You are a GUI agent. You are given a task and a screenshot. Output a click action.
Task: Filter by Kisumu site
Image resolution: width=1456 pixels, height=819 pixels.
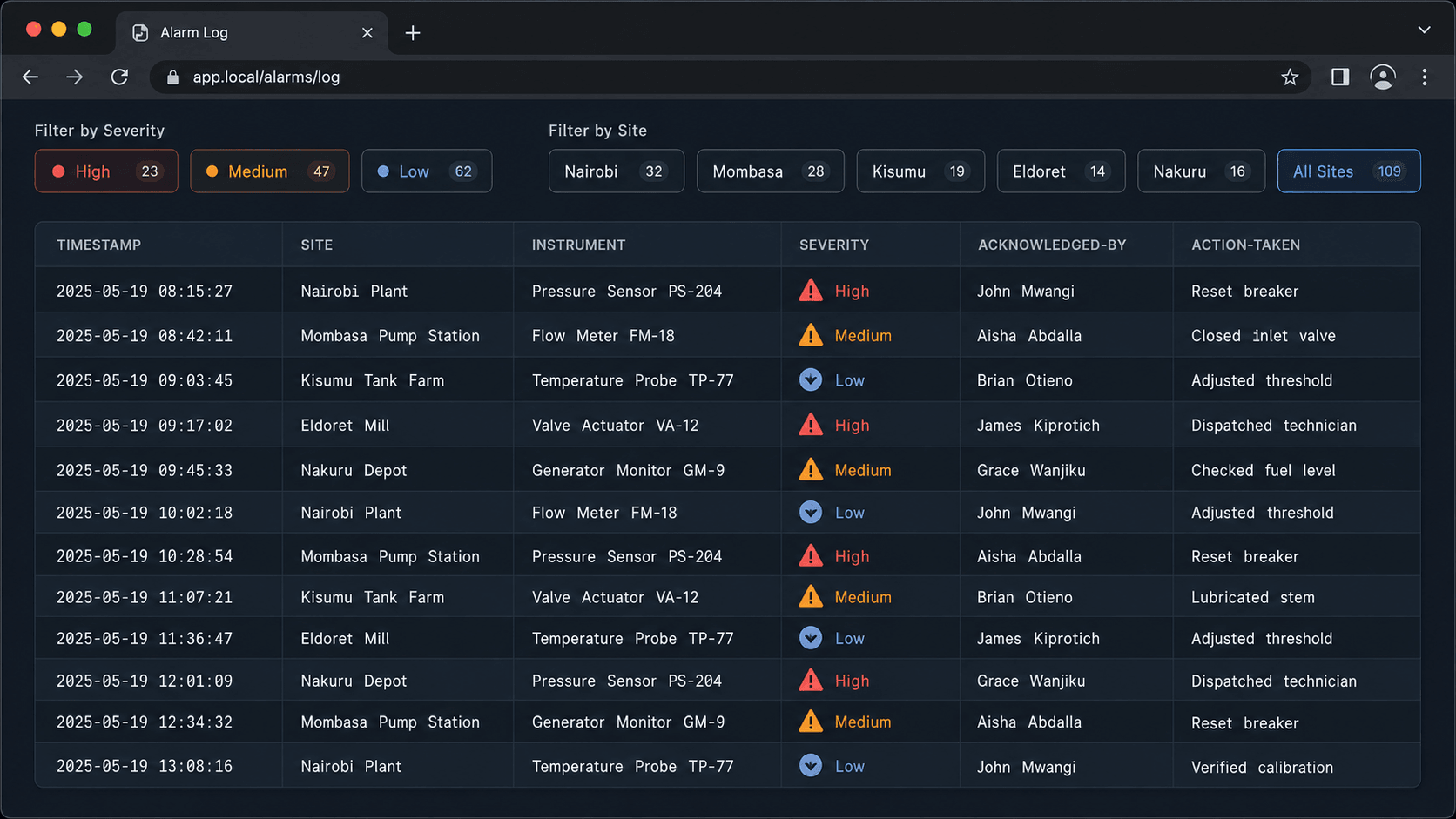pyautogui.click(x=920, y=171)
